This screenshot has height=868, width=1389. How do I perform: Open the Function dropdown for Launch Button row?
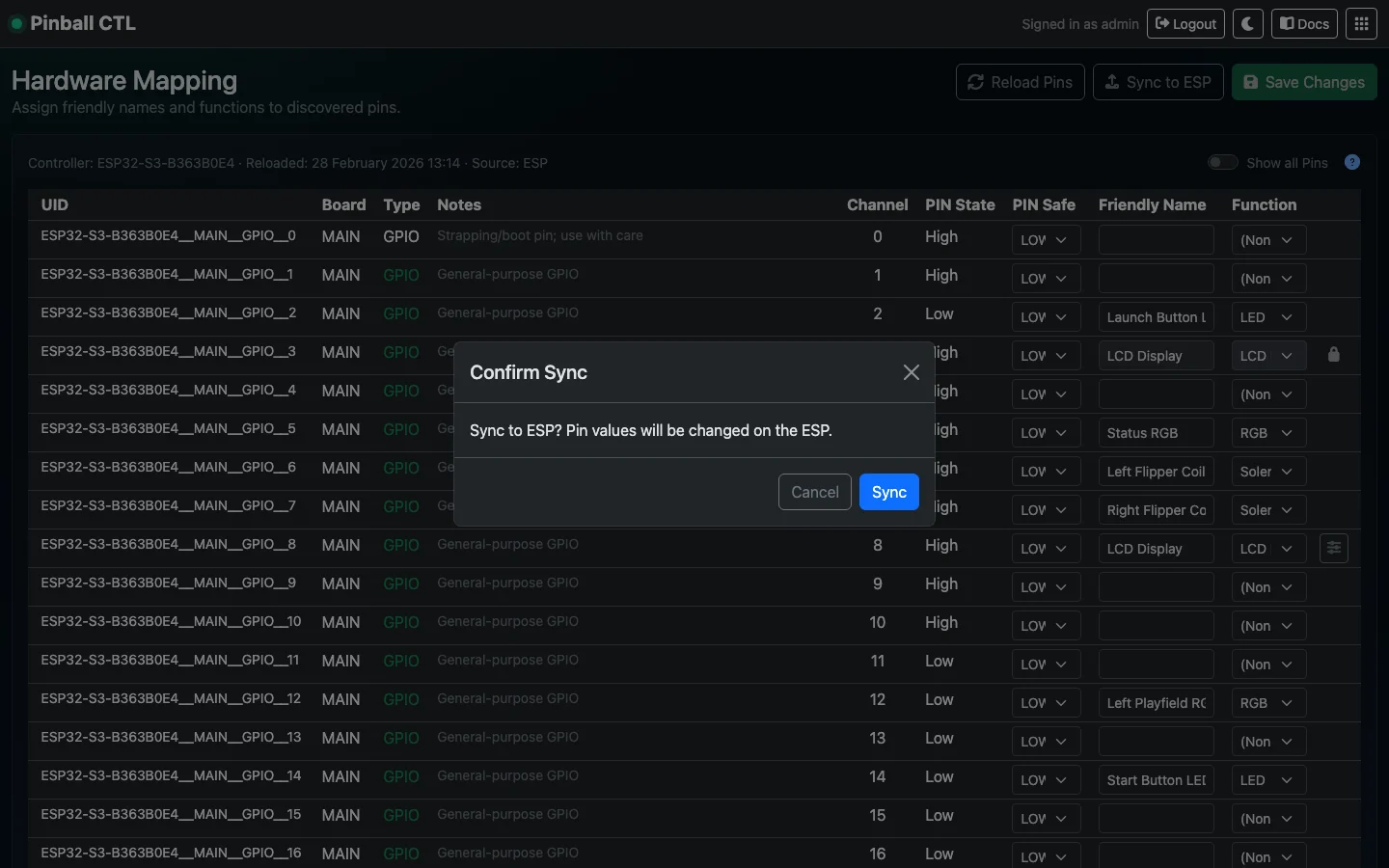pos(1266,317)
